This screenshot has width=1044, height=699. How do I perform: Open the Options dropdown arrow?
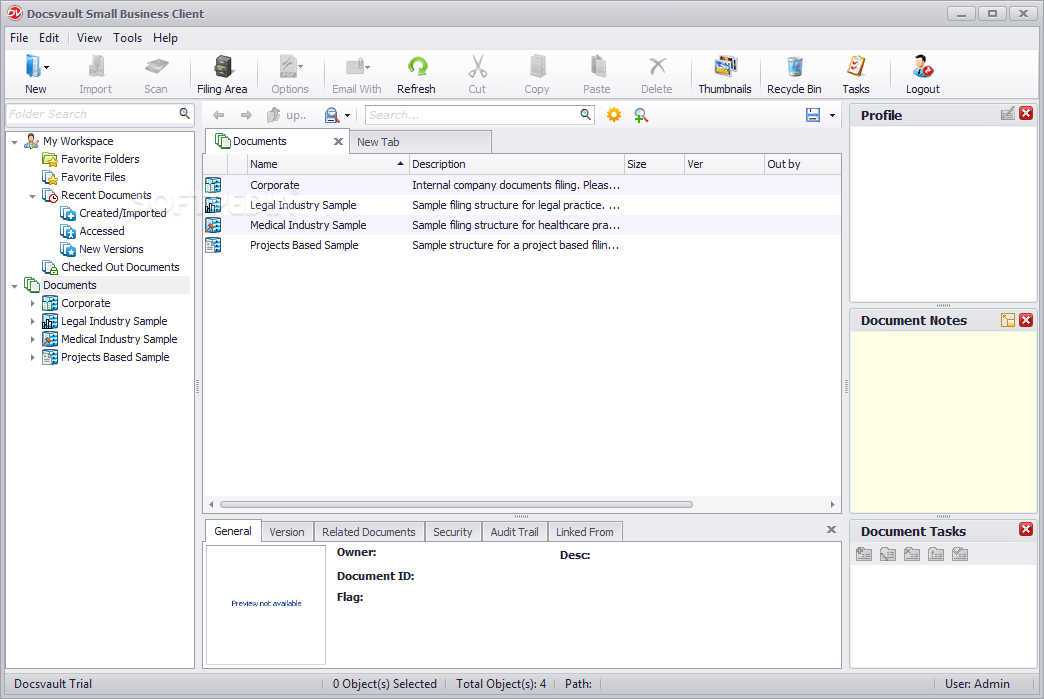coord(301,67)
